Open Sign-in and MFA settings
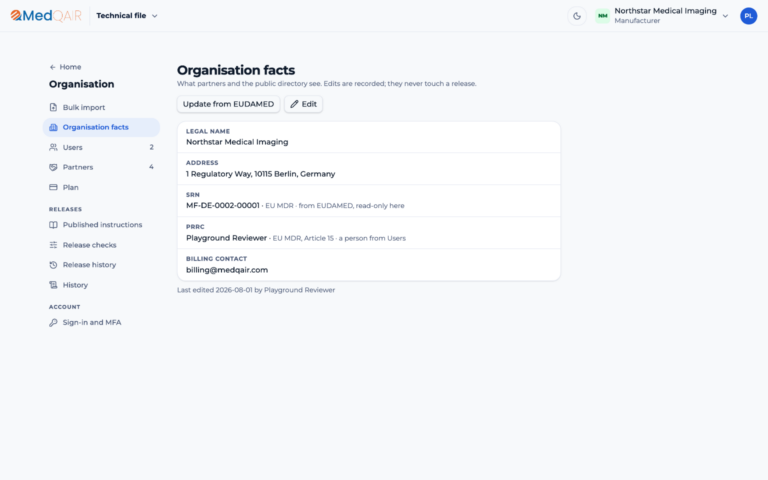 click(x=101, y=323)
